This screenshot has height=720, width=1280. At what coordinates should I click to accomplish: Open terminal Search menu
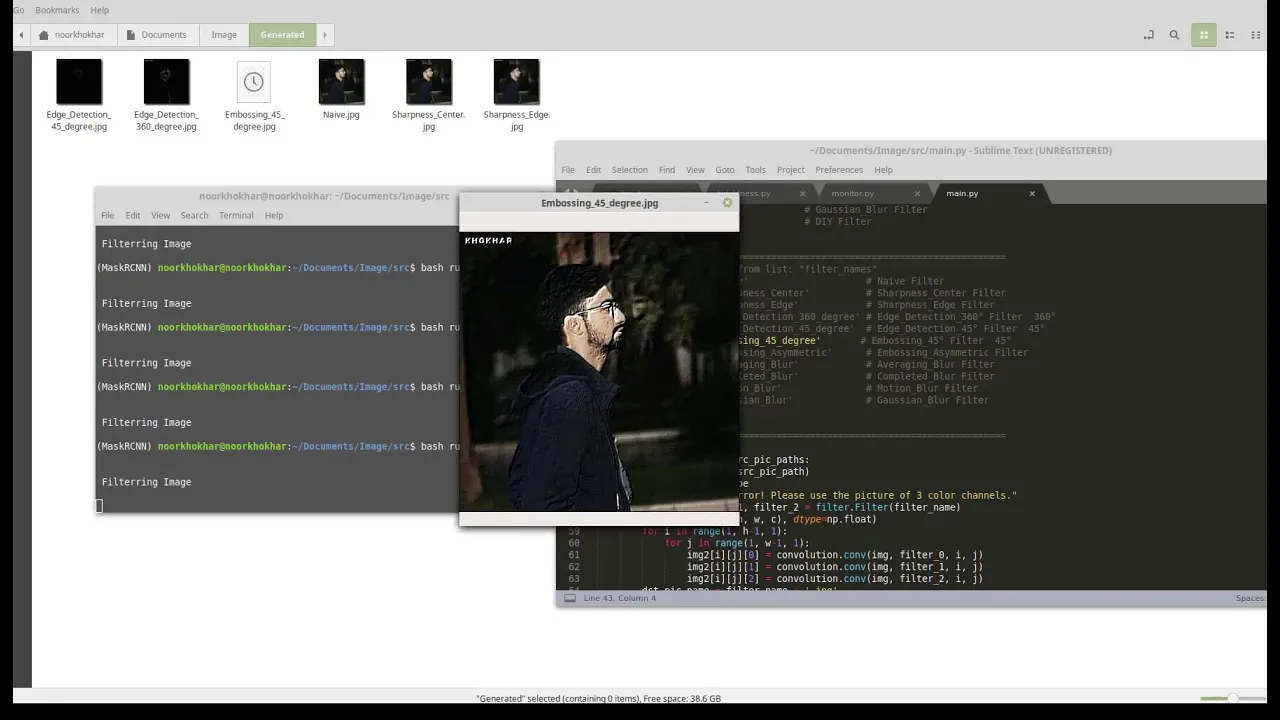point(194,215)
